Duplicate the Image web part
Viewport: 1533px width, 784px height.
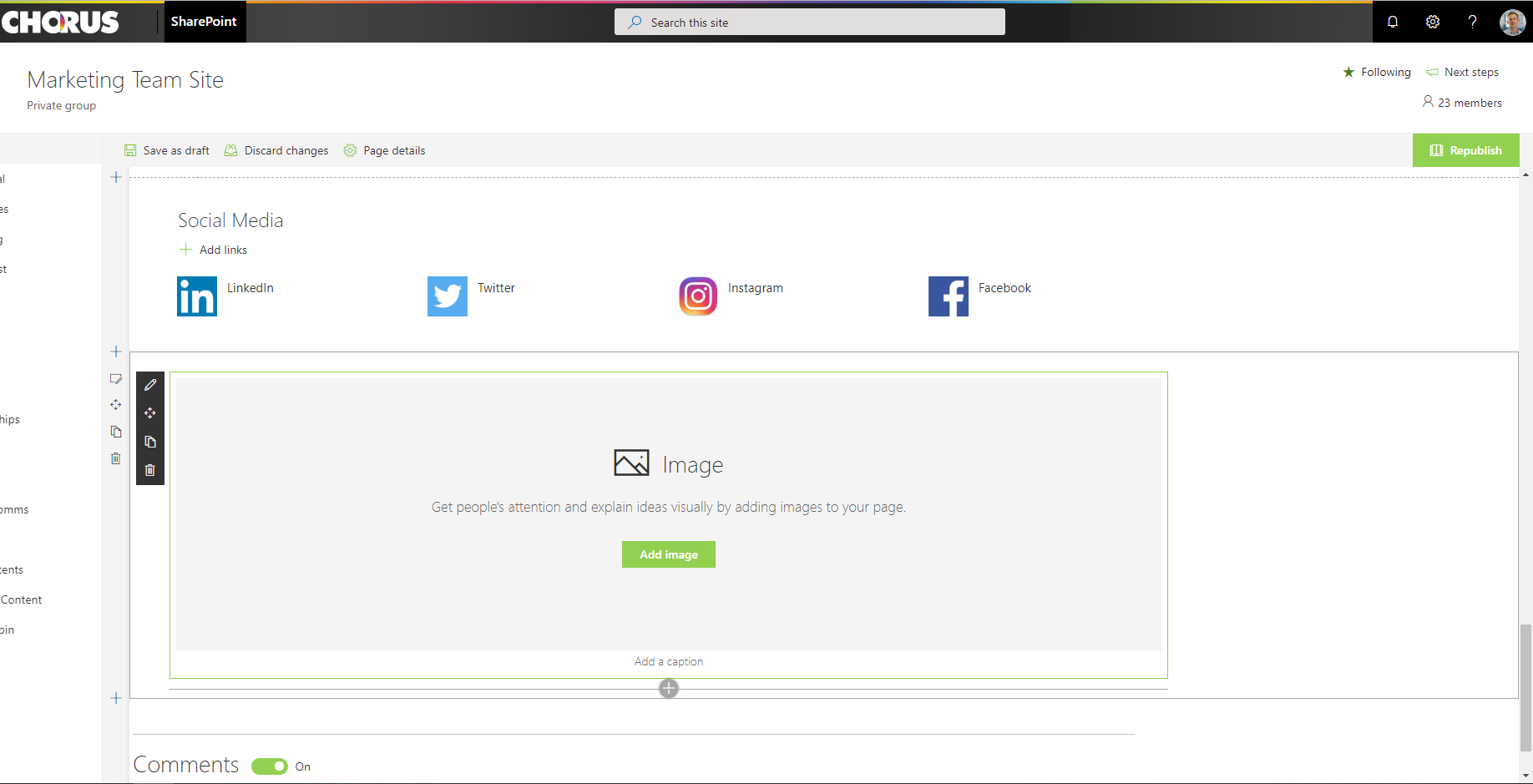tap(150, 442)
